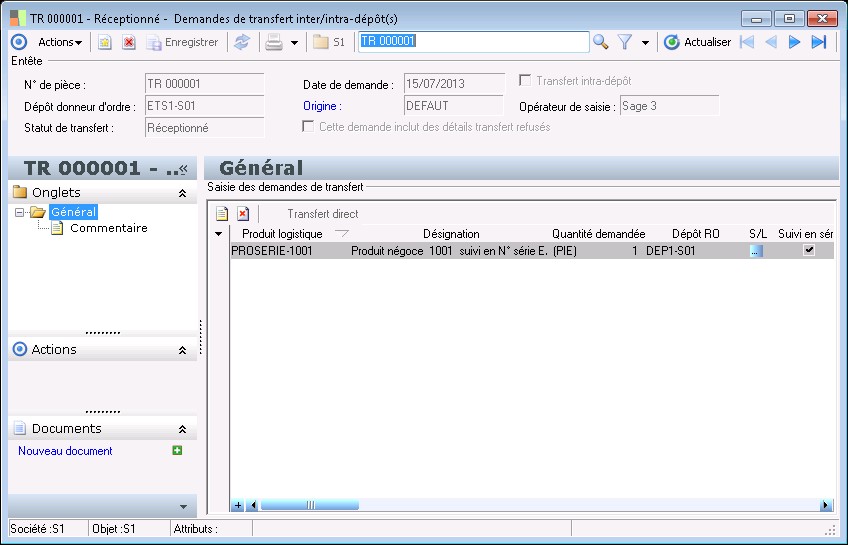The width and height of the screenshot is (848, 545).
Task: Toggle the détails transfert refusés checkbox
Action: coord(308,127)
